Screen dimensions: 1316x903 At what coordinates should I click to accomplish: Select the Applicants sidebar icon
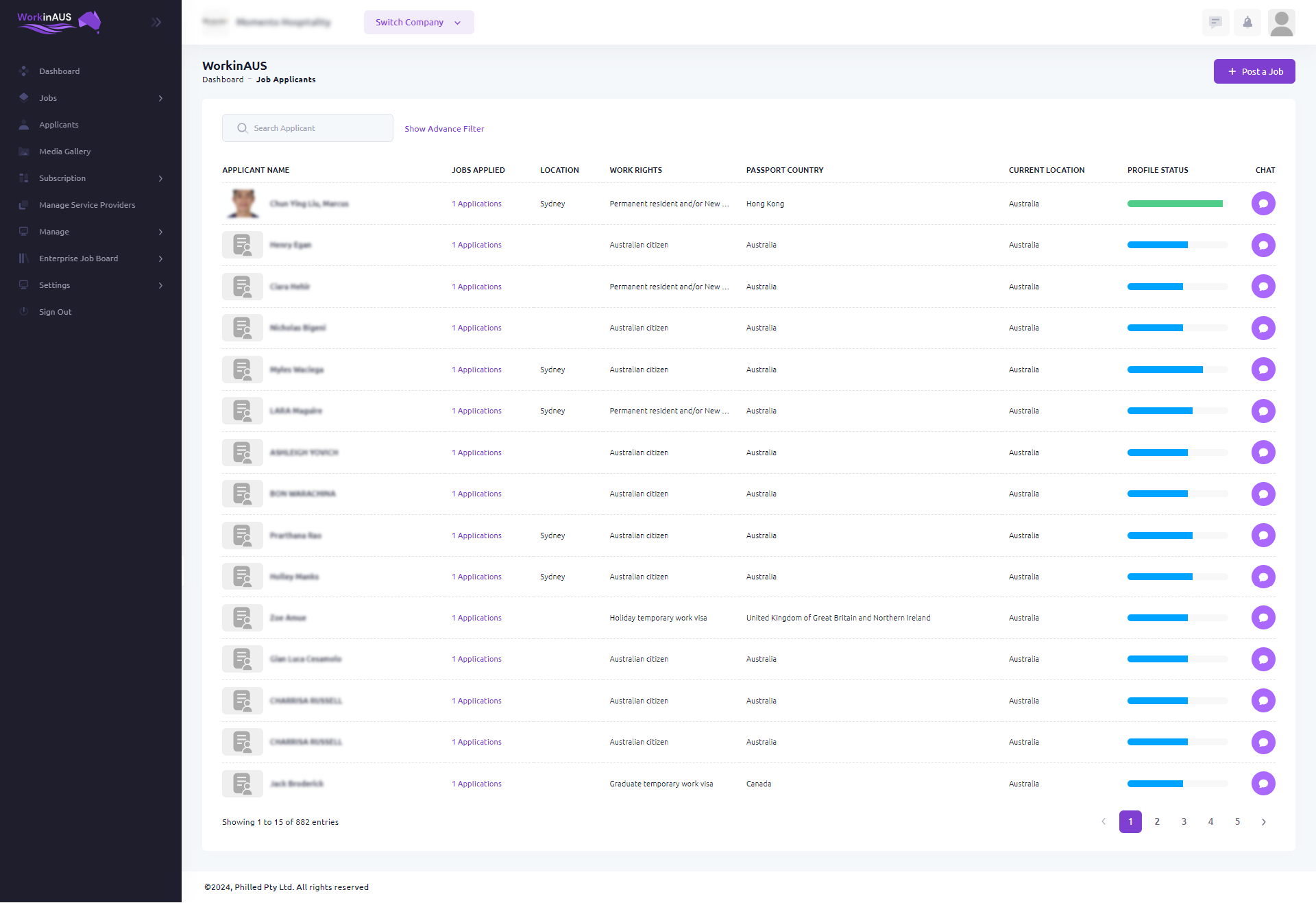24,124
